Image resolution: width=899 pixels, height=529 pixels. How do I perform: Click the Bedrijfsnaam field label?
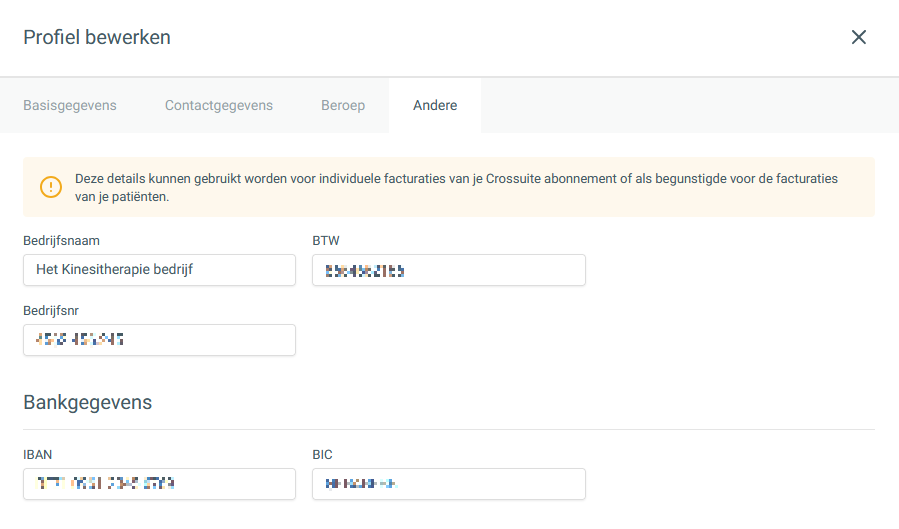coord(61,241)
